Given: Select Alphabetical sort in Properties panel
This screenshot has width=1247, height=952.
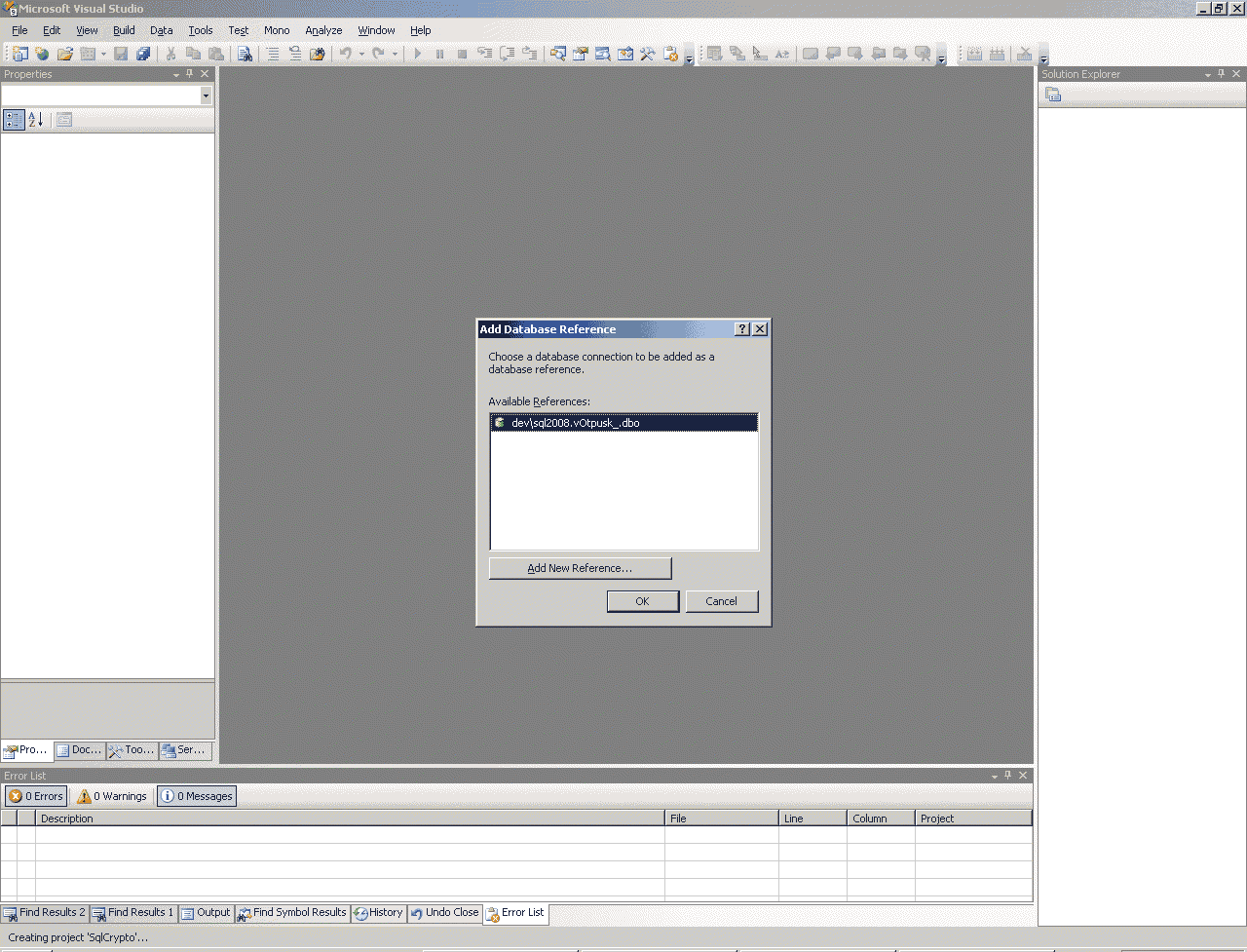Looking at the screenshot, I should [x=36, y=120].
